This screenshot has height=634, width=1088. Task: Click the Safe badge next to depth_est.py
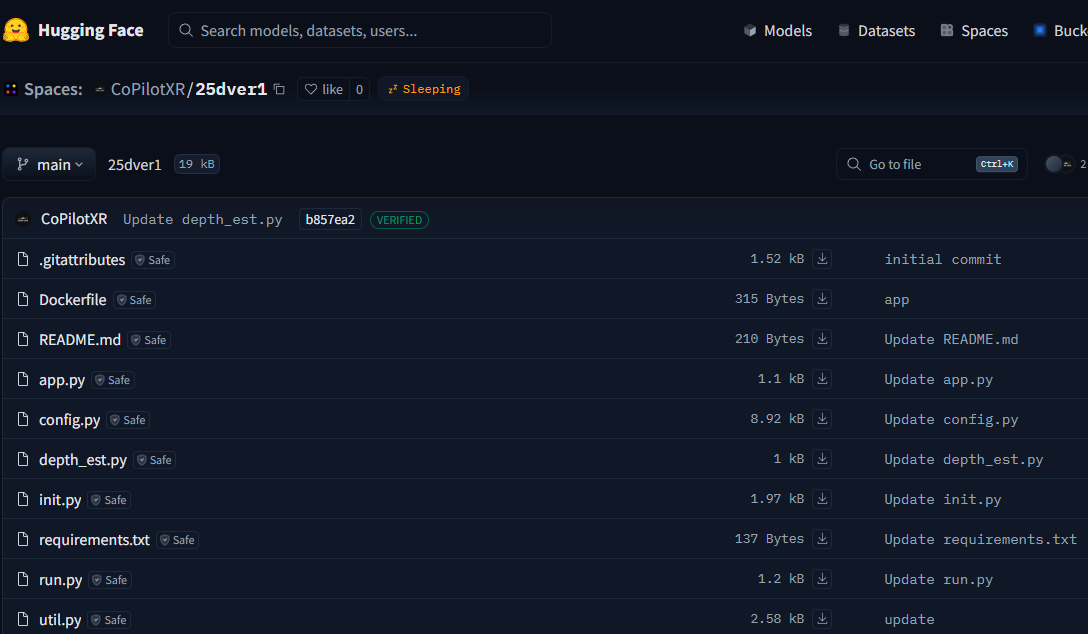tap(155, 460)
